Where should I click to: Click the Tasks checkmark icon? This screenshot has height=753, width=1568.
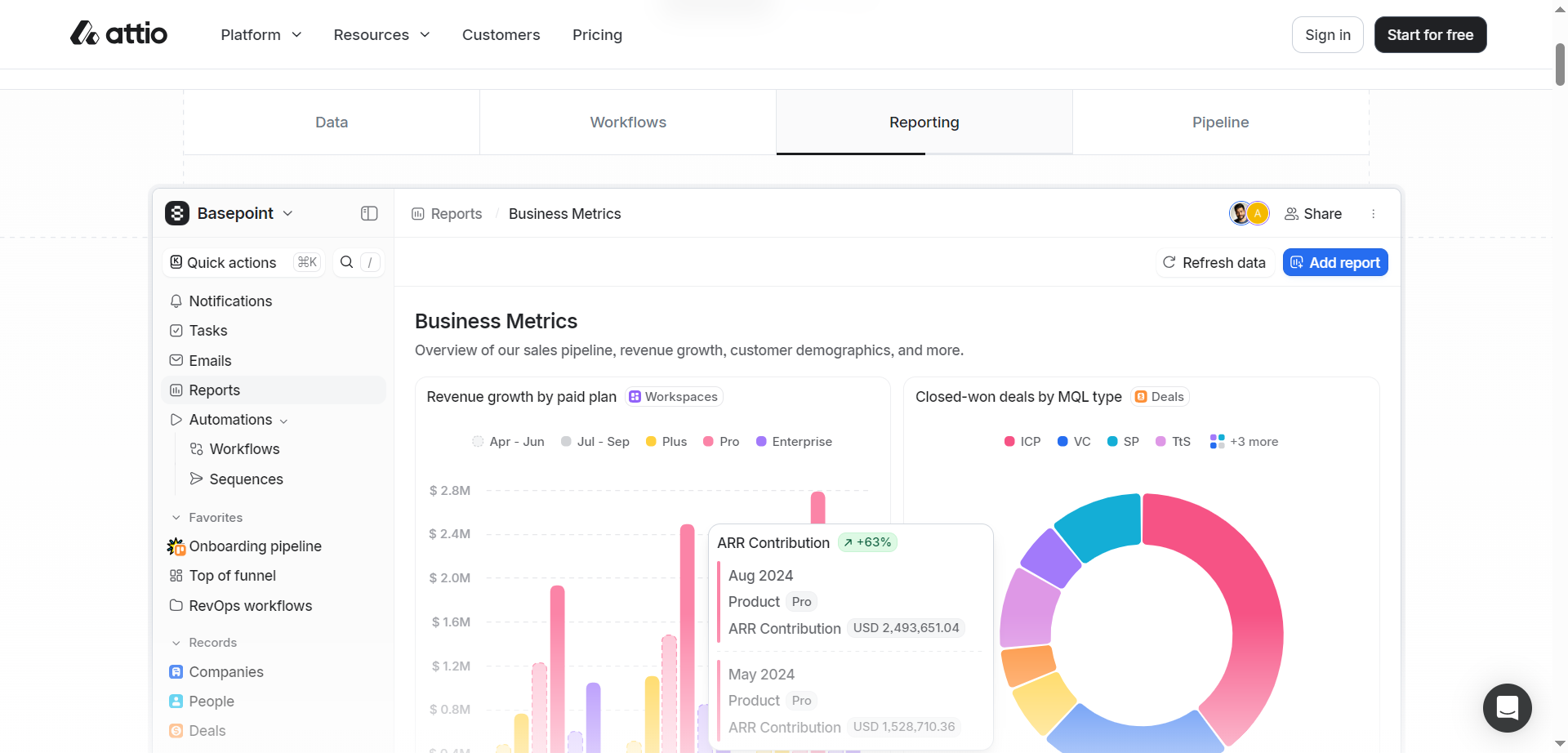(x=176, y=331)
